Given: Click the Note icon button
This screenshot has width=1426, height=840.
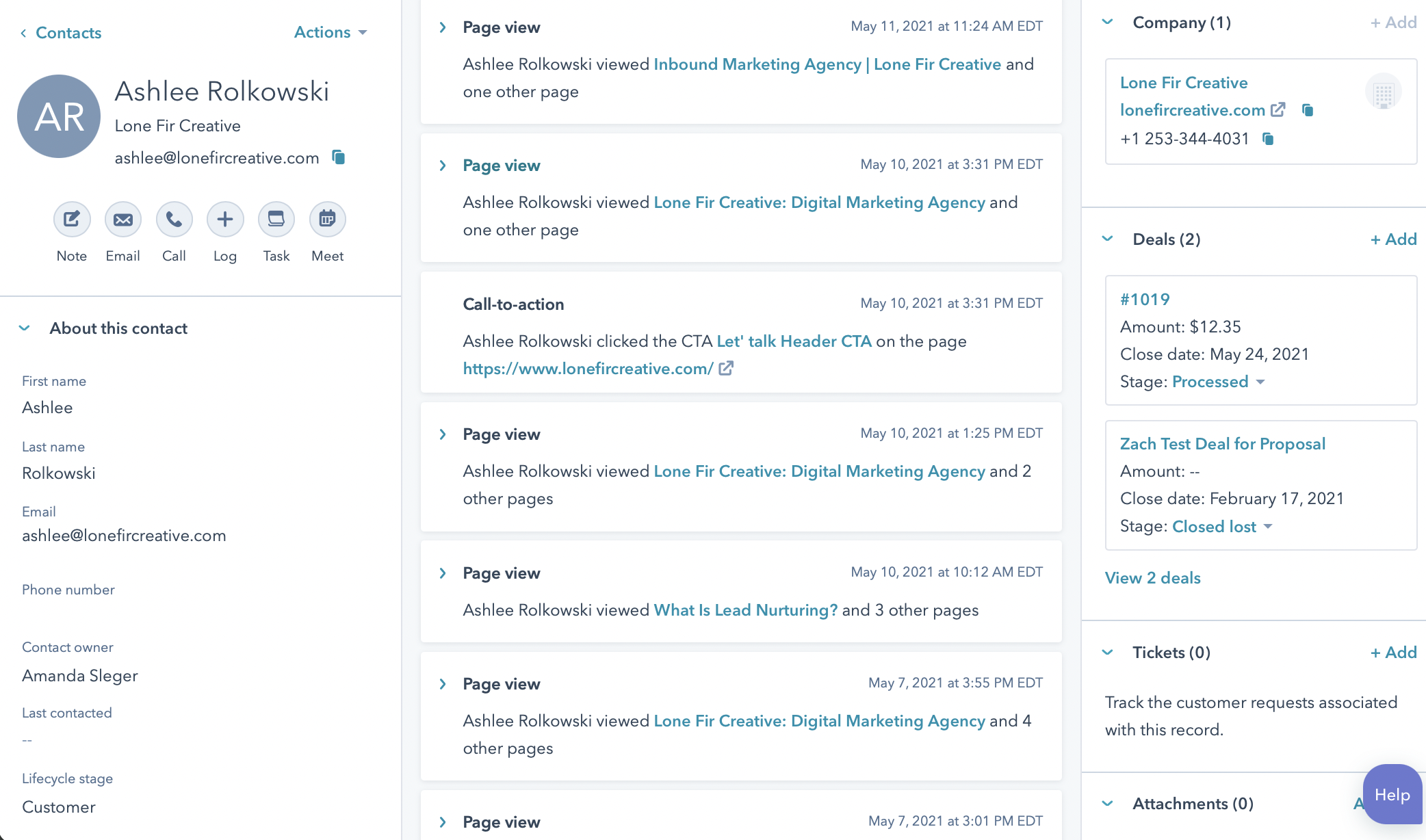Looking at the screenshot, I should [x=72, y=220].
